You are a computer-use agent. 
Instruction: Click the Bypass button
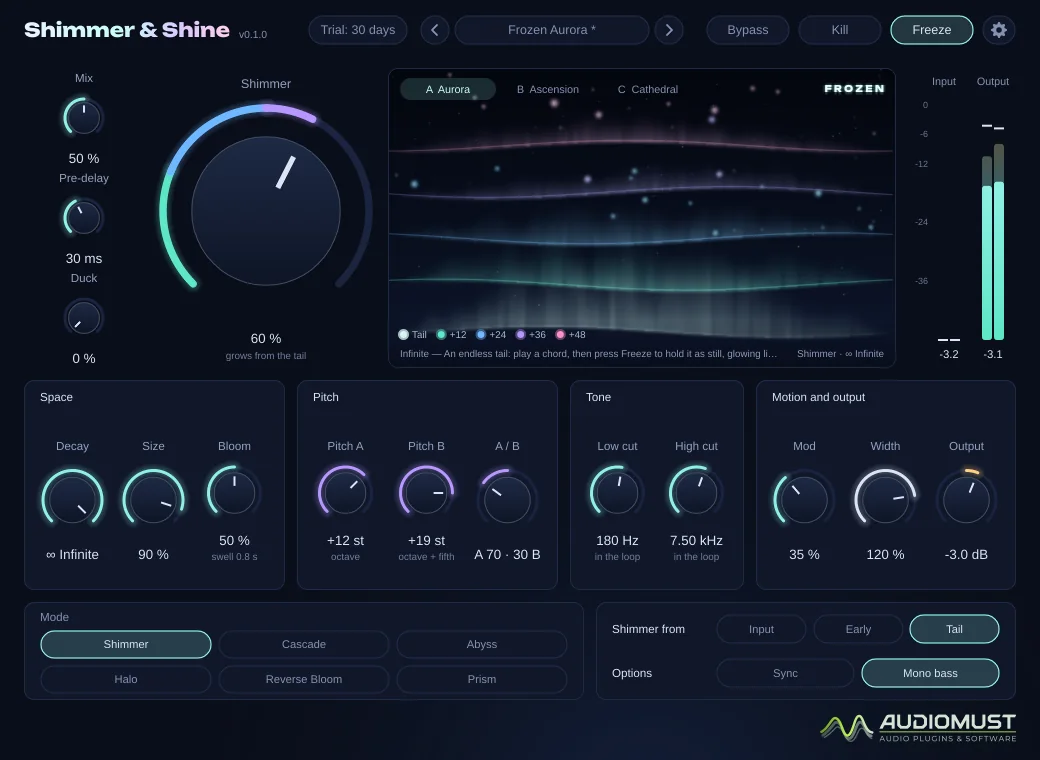748,30
